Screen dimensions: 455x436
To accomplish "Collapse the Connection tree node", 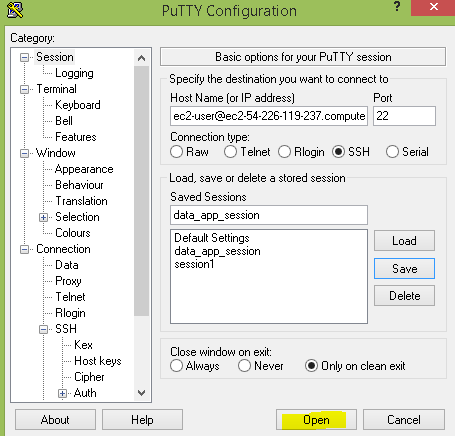I will [24, 249].
